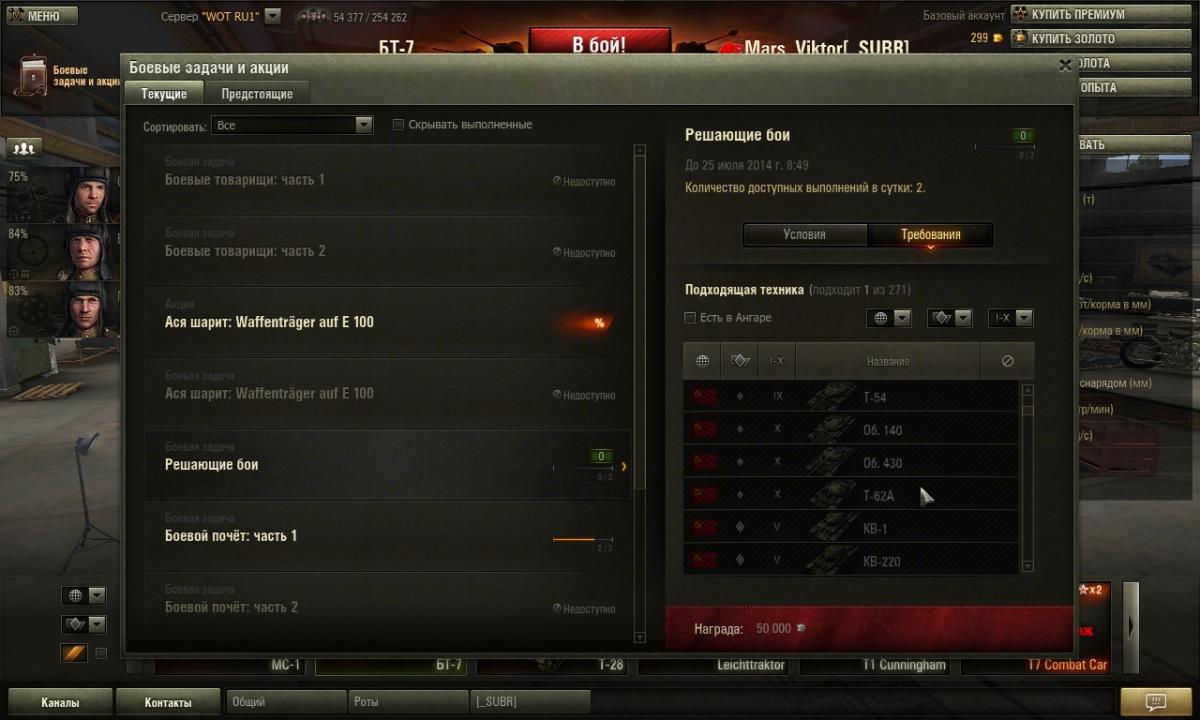Screen dimensions: 1200x720
Task: Switch to the Предстоящие tab
Action: [x=257, y=93]
